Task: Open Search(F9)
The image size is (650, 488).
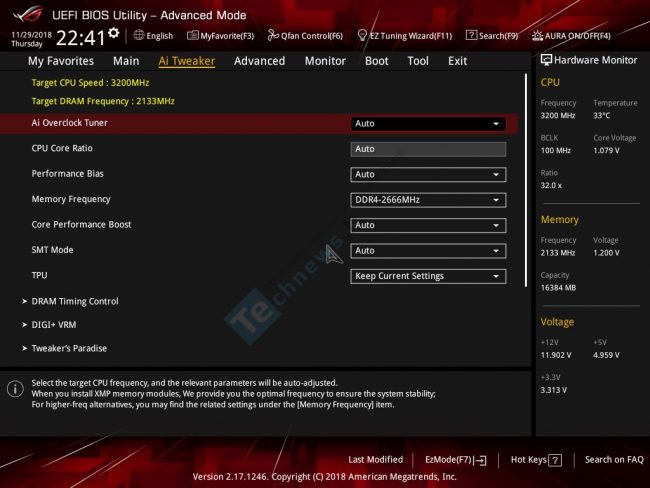Action: click(x=492, y=36)
